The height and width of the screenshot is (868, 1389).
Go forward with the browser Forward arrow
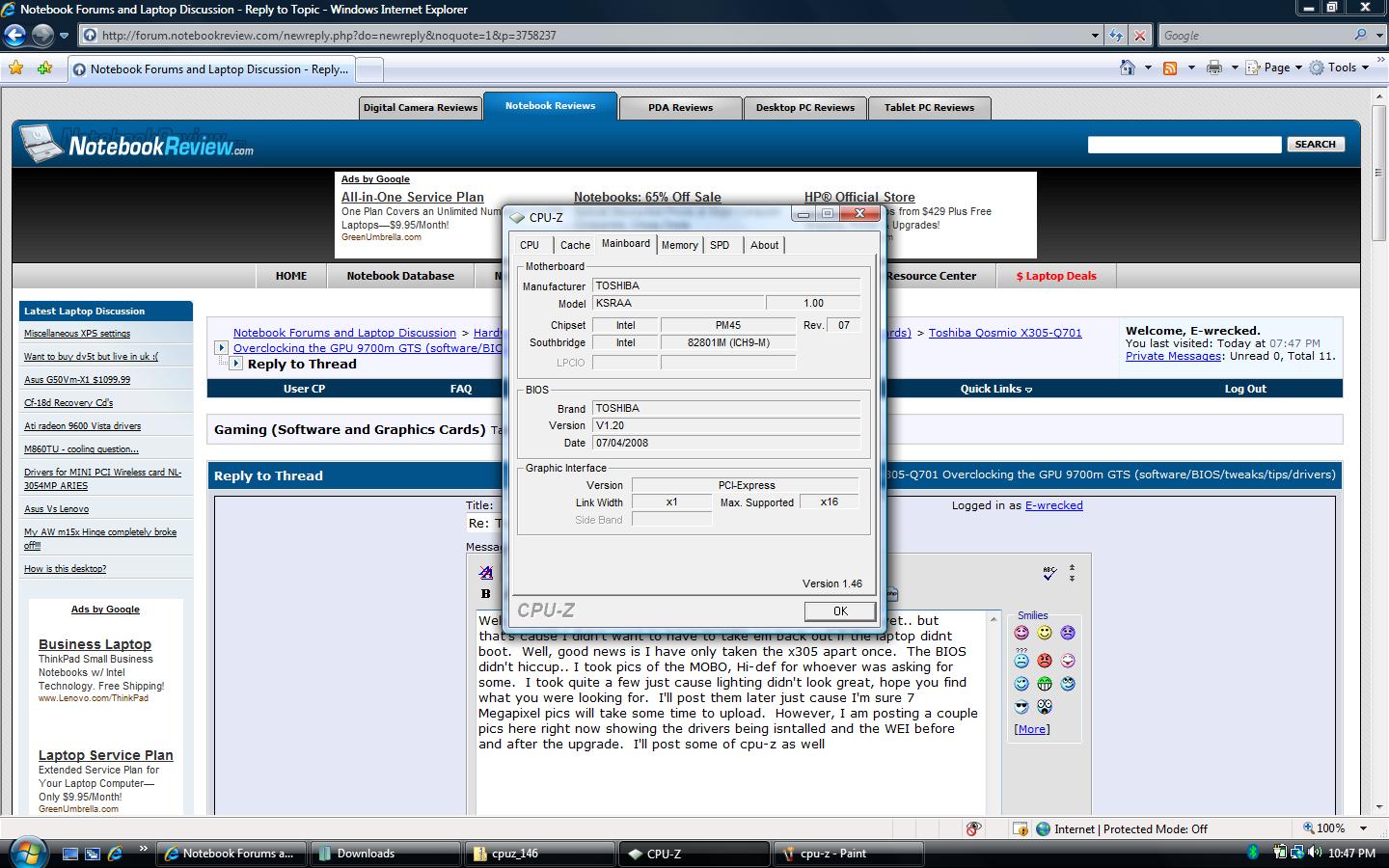tap(42, 36)
